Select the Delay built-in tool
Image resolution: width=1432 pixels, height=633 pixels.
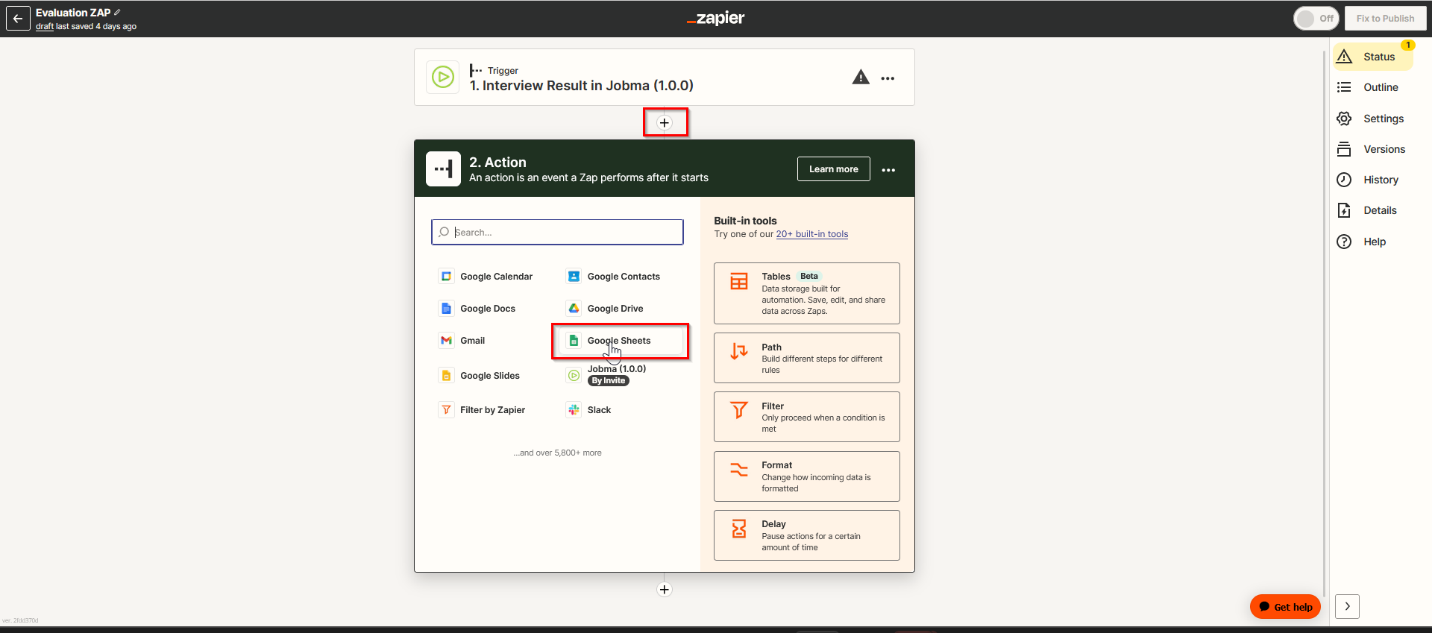(x=807, y=535)
